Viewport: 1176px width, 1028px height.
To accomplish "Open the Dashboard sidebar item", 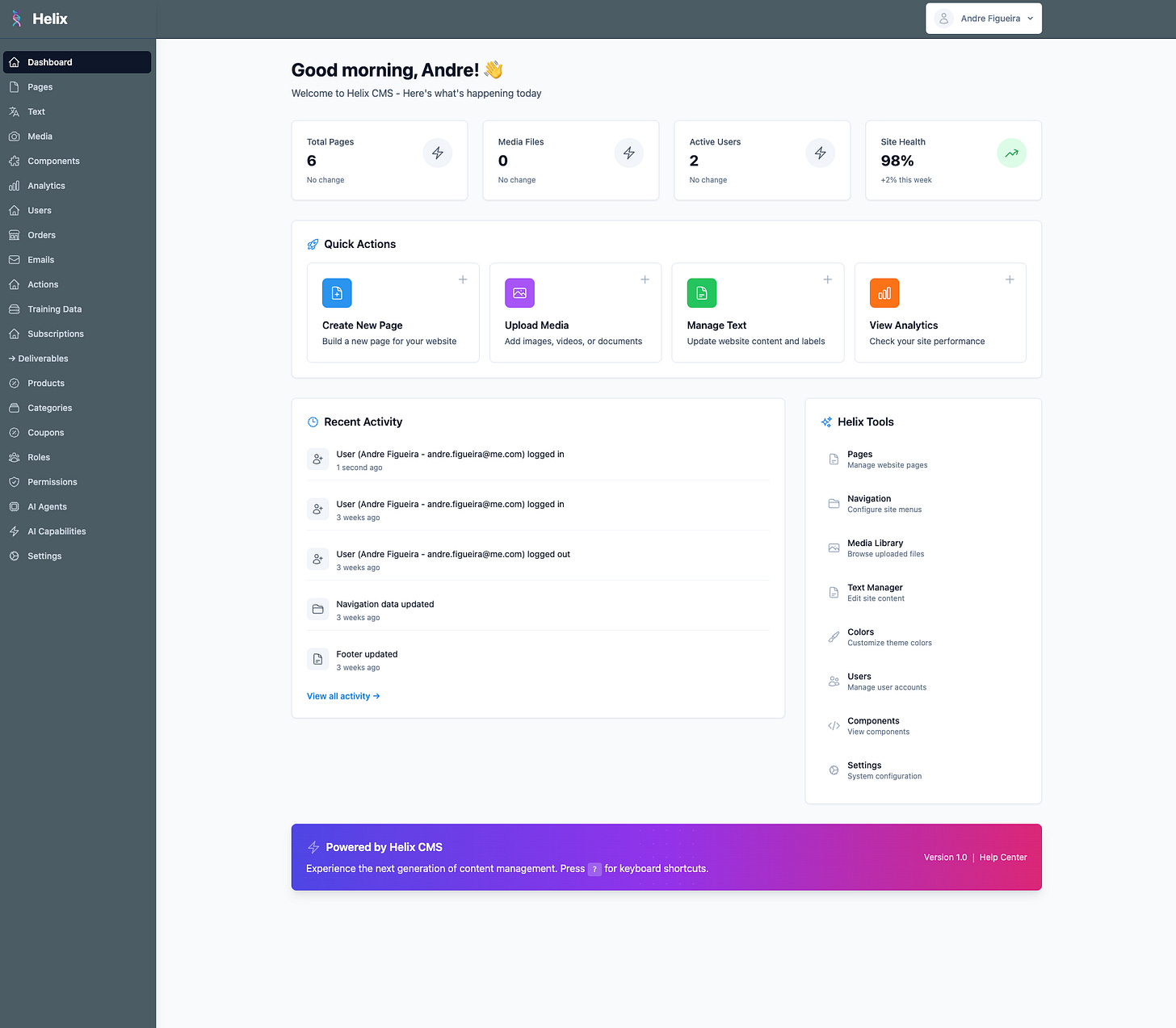I will pyautogui.click(x=77, y=62).
